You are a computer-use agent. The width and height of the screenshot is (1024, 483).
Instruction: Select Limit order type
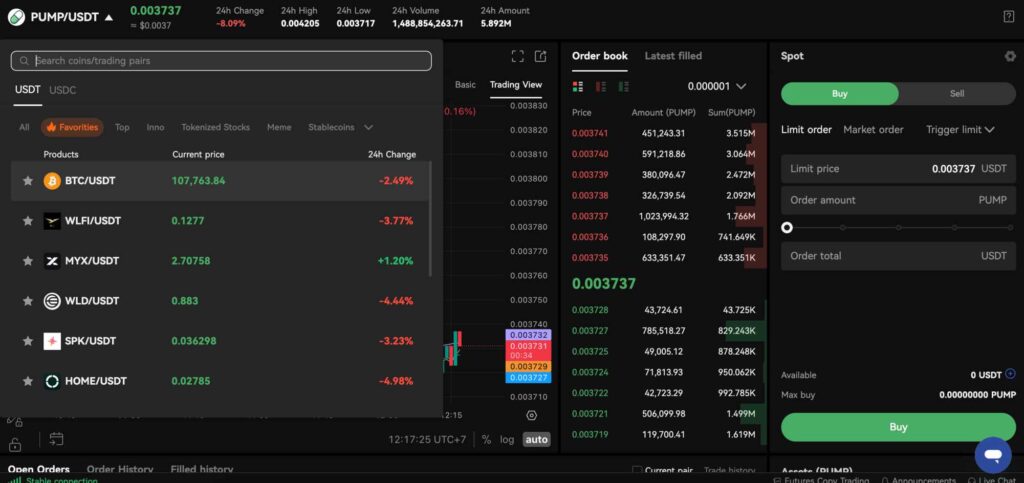click(807, 130)
